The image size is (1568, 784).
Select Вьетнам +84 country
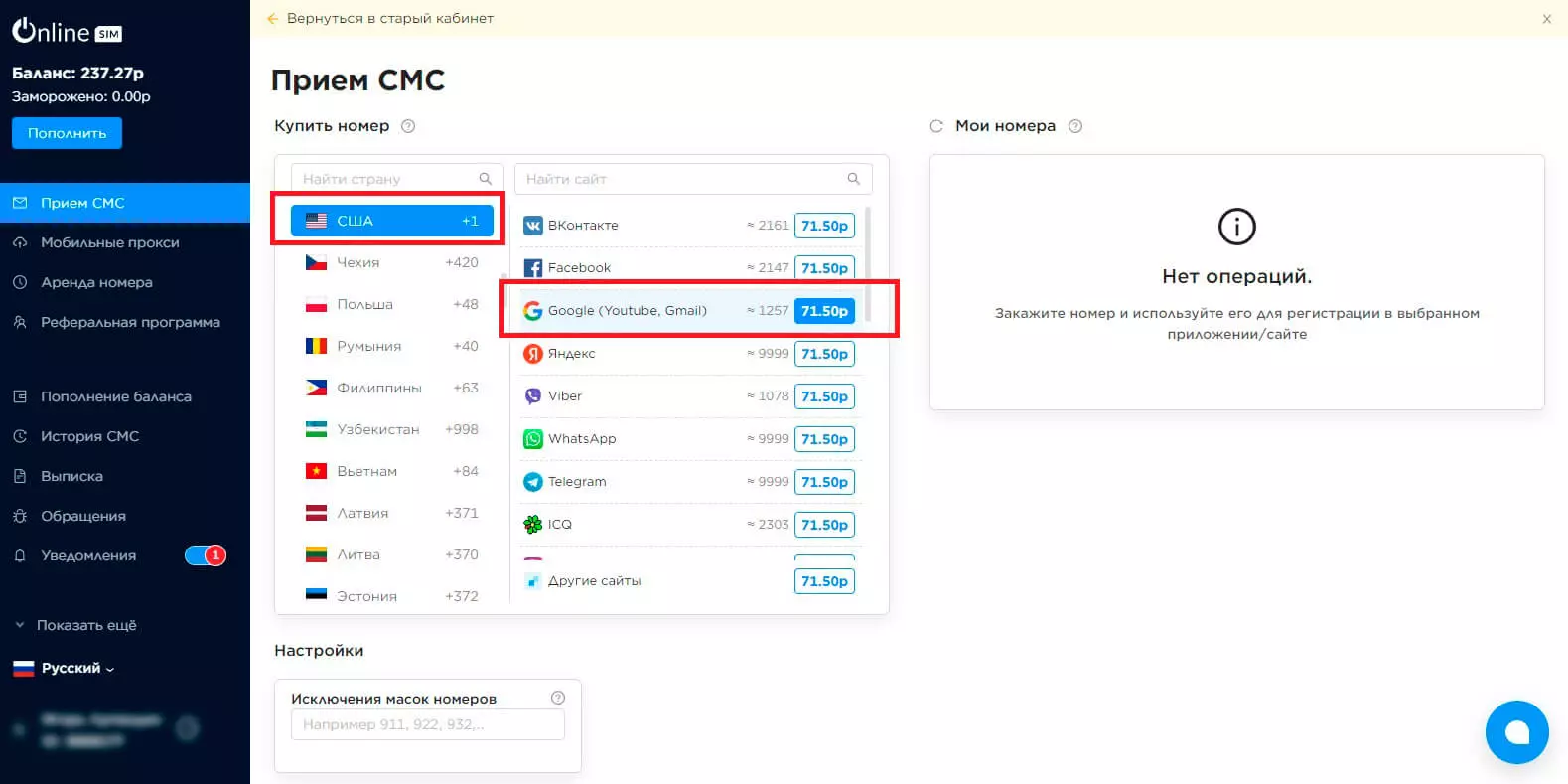point(391,471)
